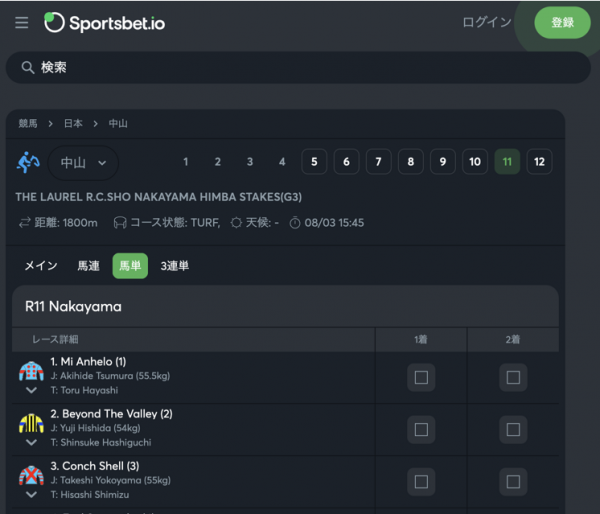Click the distance arrows icon
The height and width of the screenshot is (514, 600).
coord(24,223)
